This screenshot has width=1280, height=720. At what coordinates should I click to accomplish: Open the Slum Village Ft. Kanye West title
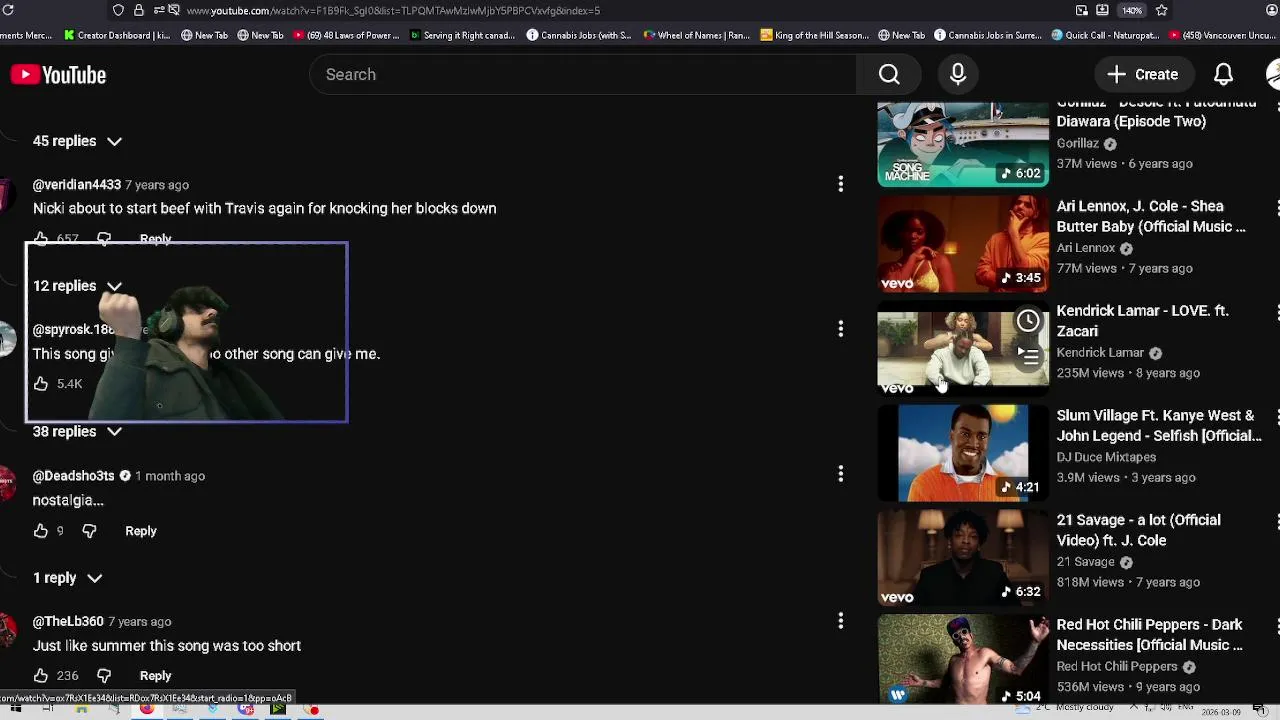point(1159,425)
